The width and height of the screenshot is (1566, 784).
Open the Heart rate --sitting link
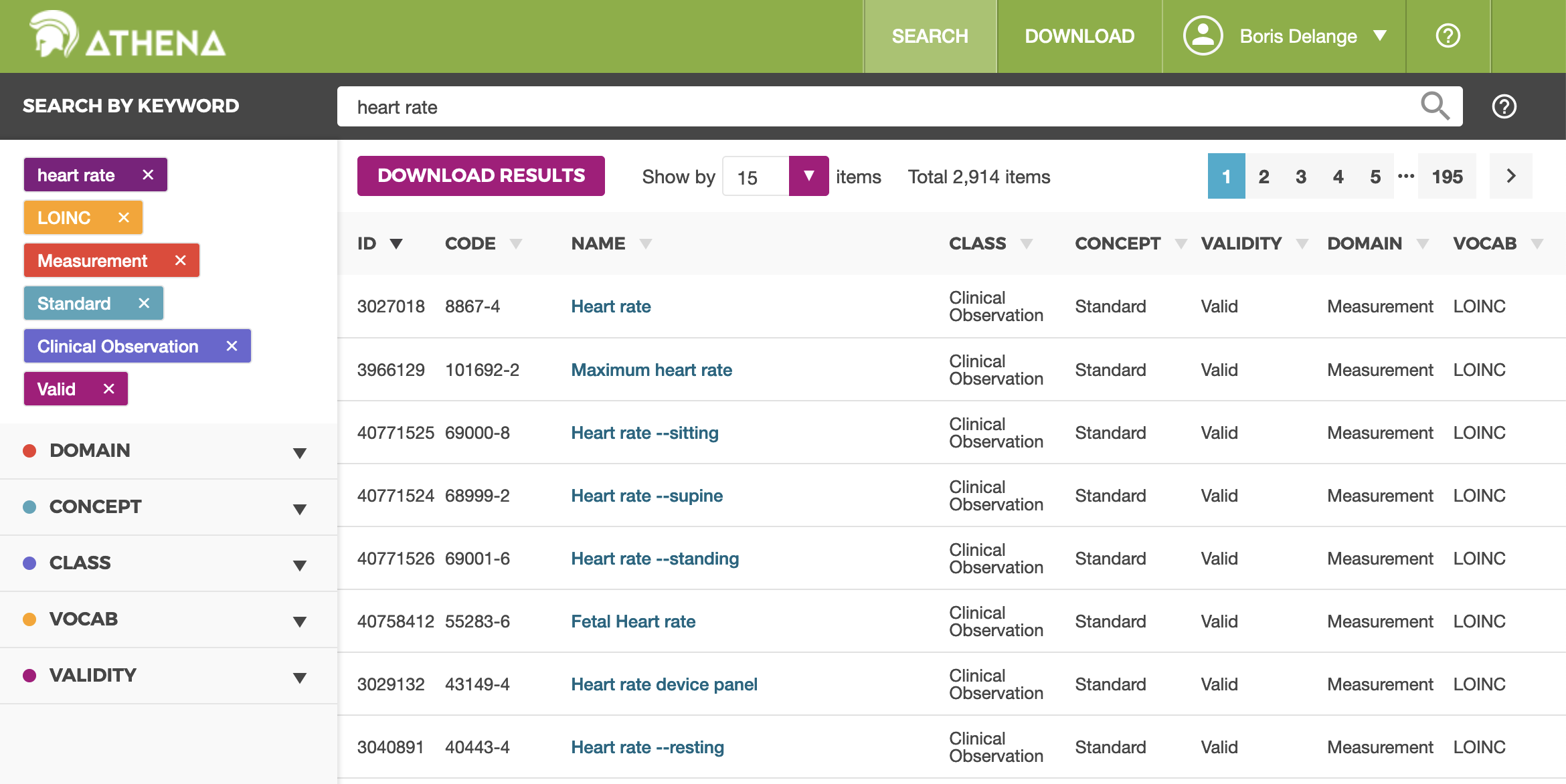tap(645, 433)
